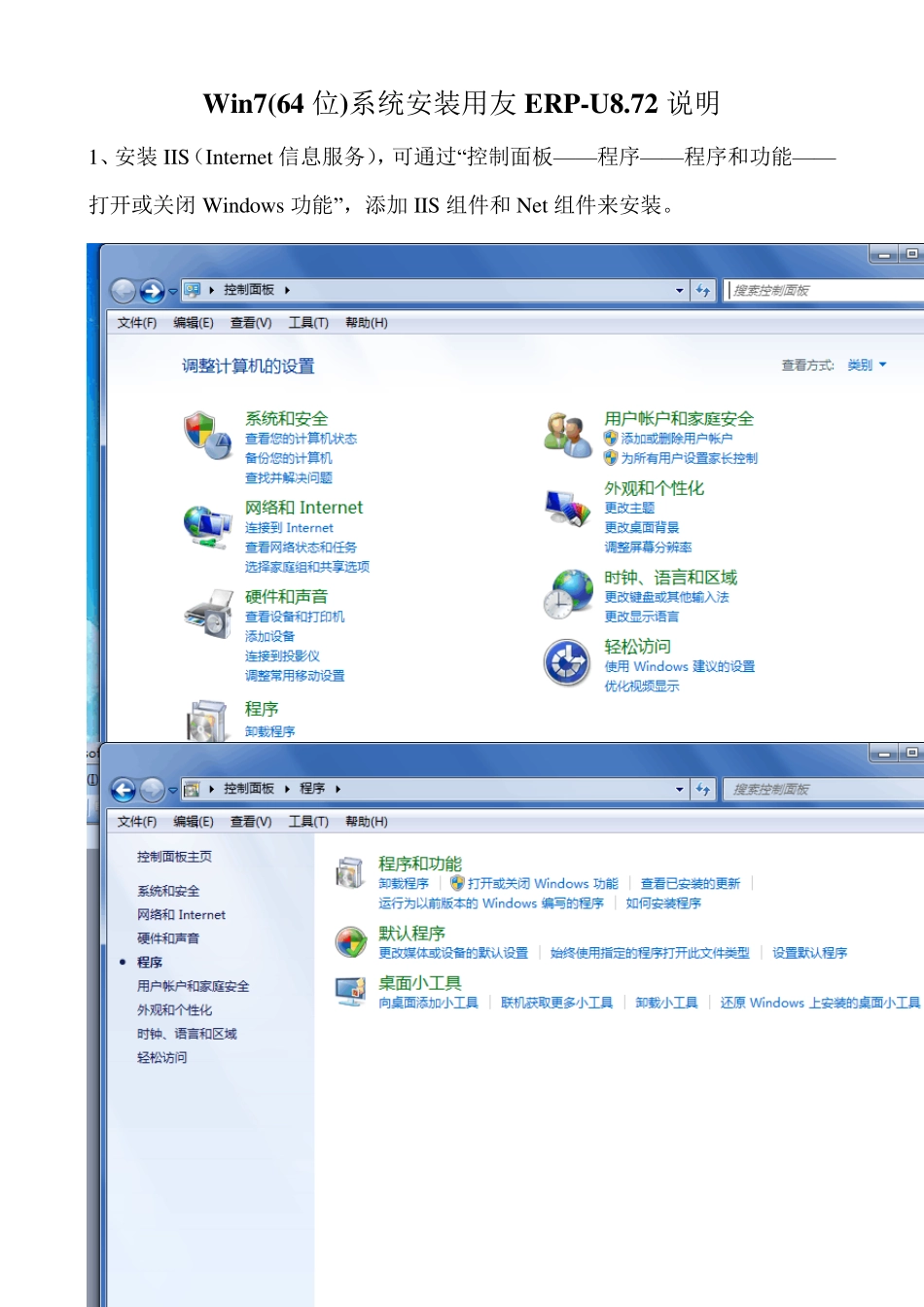Click 控制面板 breadcrumb in lower window

[249, 789]
